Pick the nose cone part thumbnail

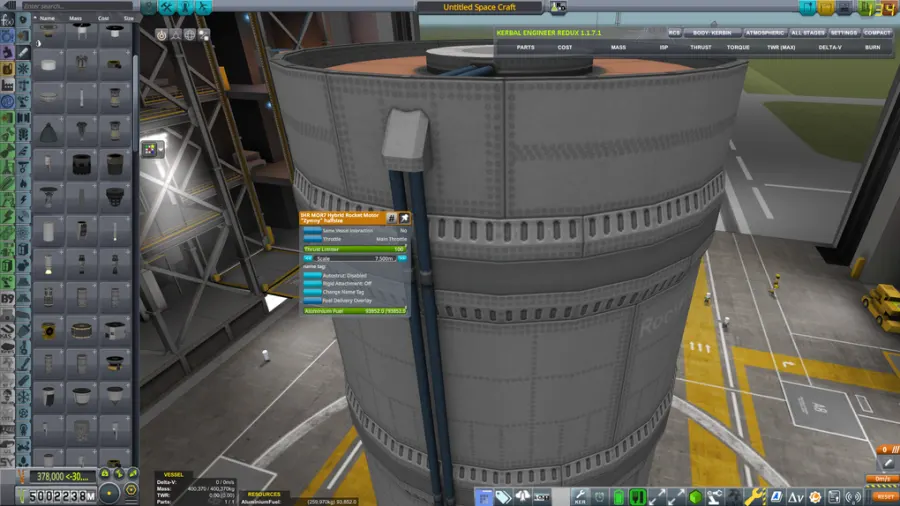tap(48, 133)
